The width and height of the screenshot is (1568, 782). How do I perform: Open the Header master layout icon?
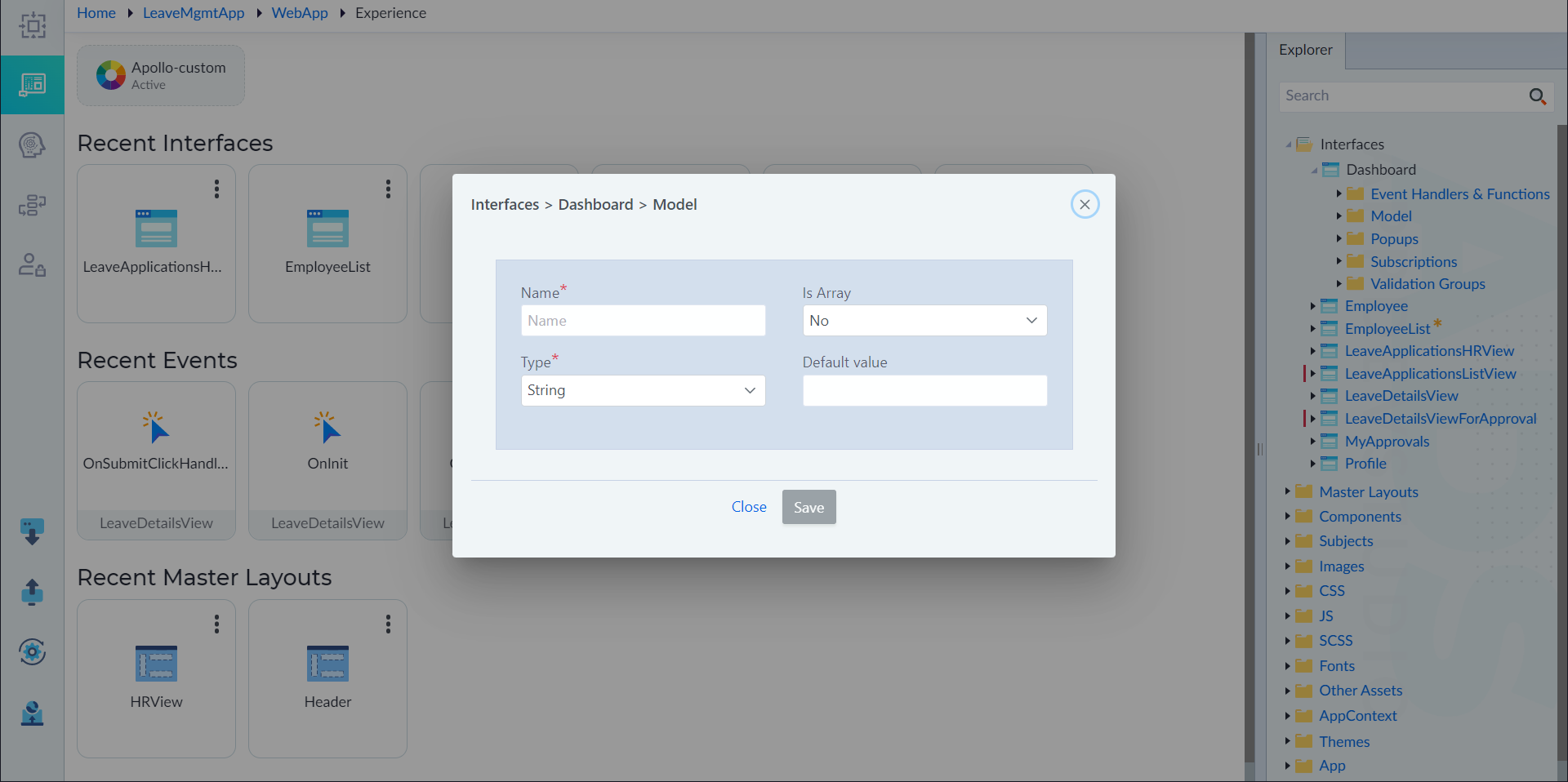[x=327, y=664]
